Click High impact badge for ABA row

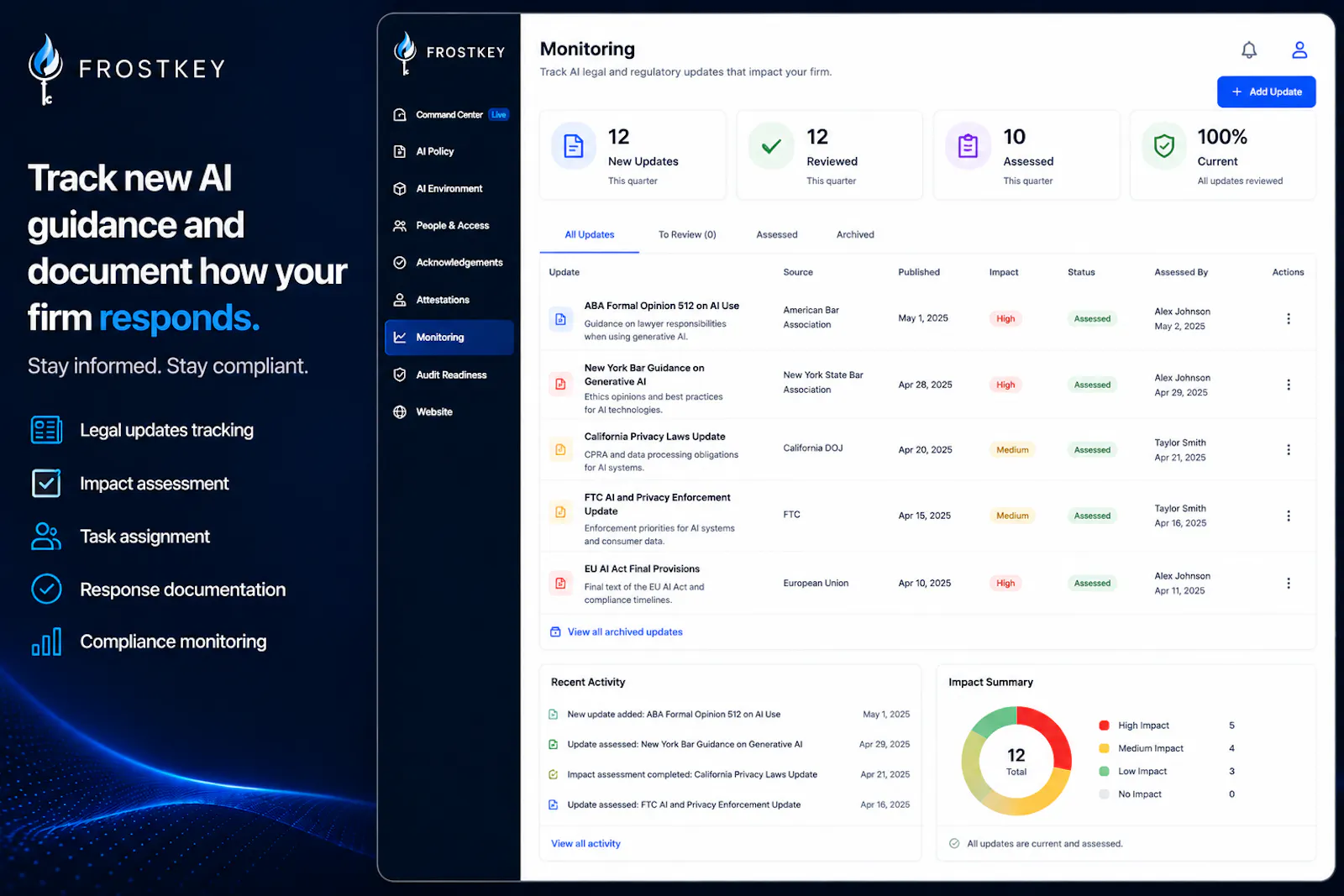[1005, 319]
